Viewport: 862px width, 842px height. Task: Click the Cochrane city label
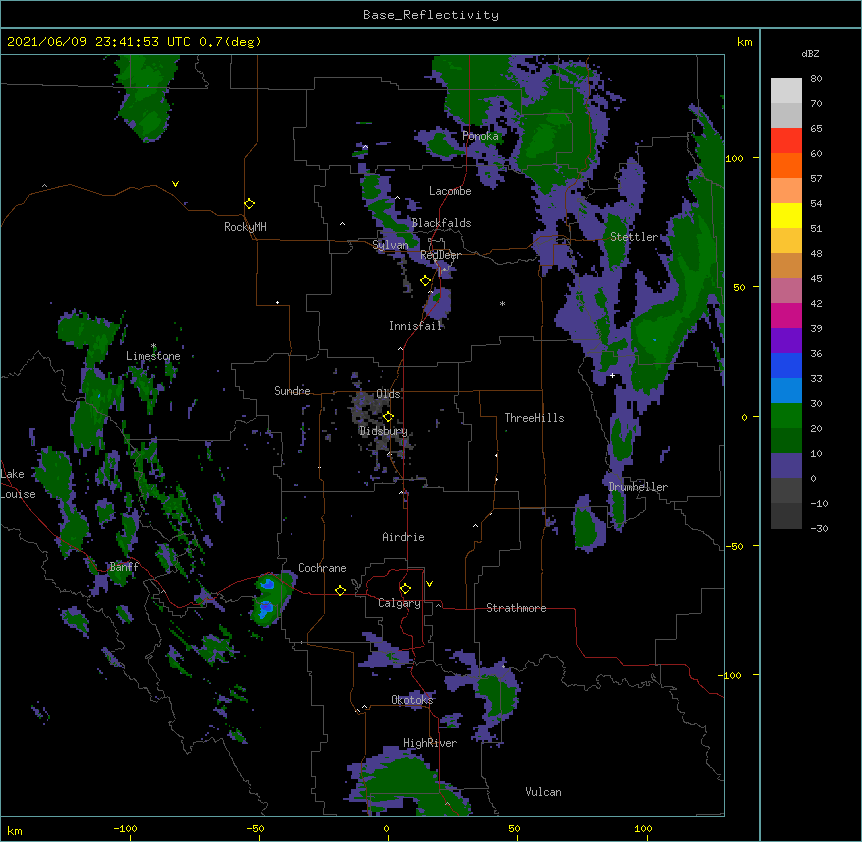pyautogui.click(x=322, y=568)
